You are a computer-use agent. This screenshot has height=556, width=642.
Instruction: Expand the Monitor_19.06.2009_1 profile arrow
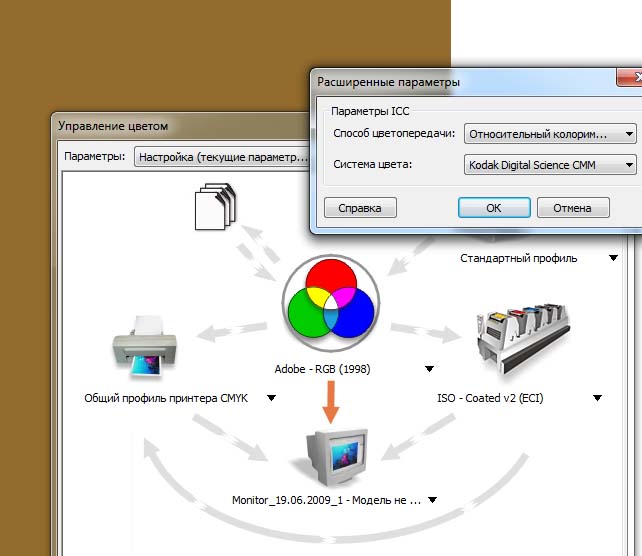coord(432,499)
